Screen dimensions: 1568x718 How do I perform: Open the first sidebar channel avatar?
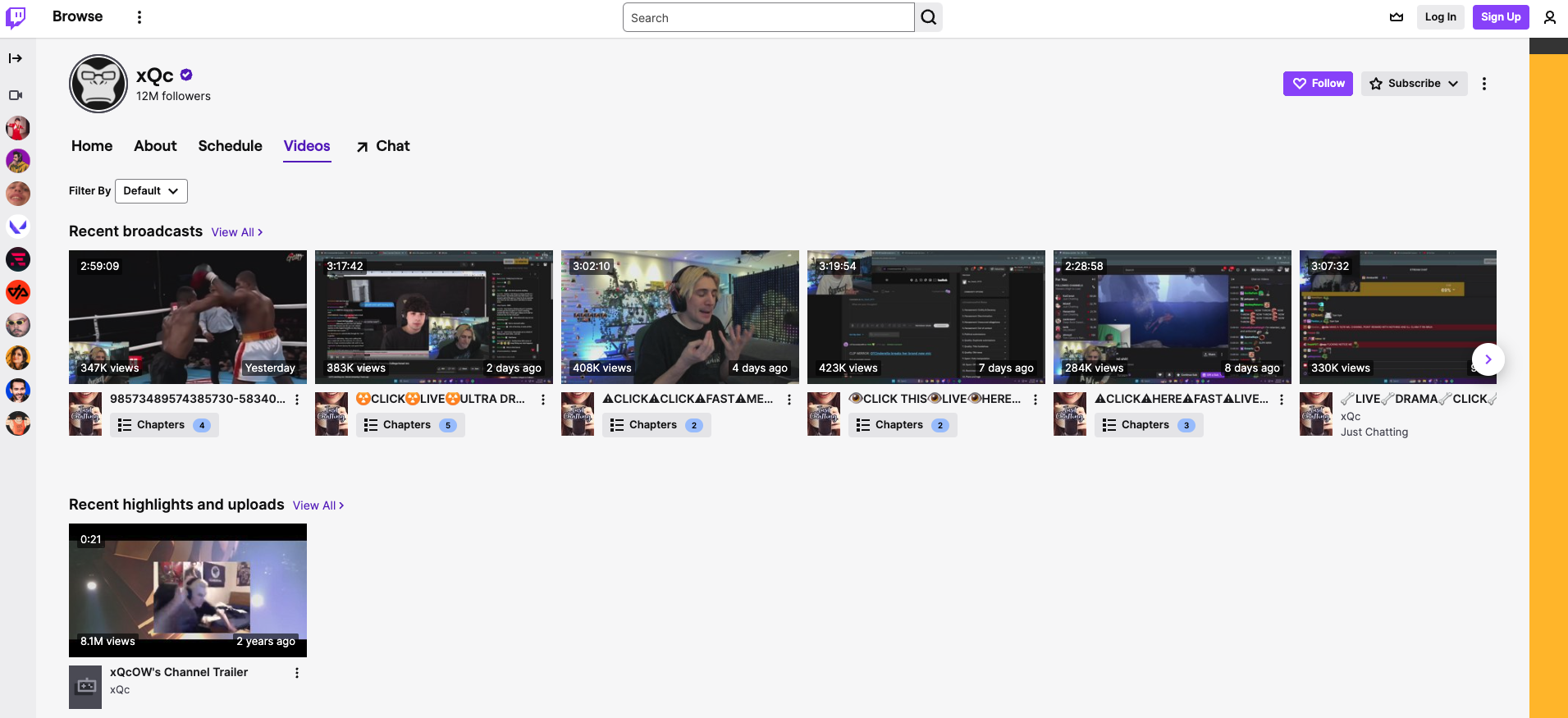click(18, 128)
